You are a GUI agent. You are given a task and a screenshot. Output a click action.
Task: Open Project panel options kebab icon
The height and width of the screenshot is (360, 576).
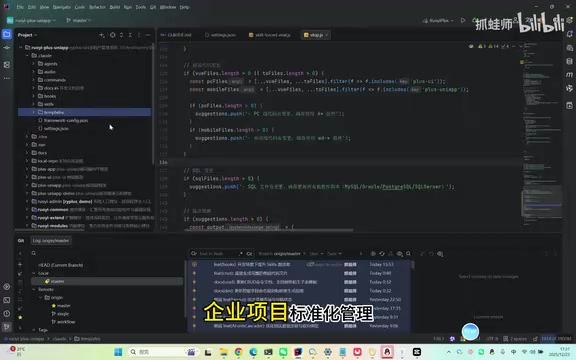coord(139,35)
